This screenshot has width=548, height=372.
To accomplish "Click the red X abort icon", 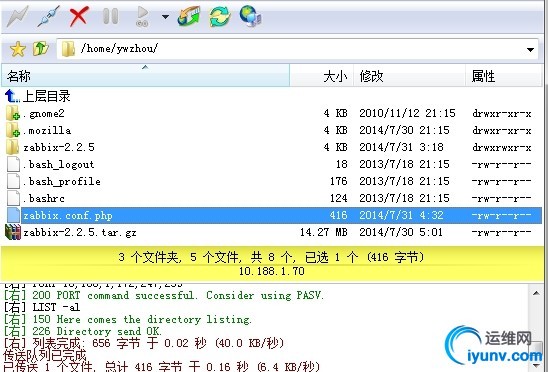I will (x=79, y=16).
